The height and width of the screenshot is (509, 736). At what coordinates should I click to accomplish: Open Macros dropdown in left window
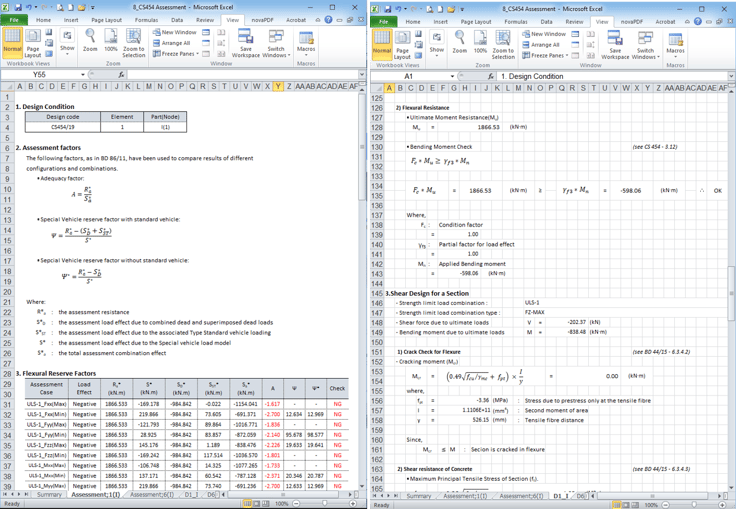306,42
